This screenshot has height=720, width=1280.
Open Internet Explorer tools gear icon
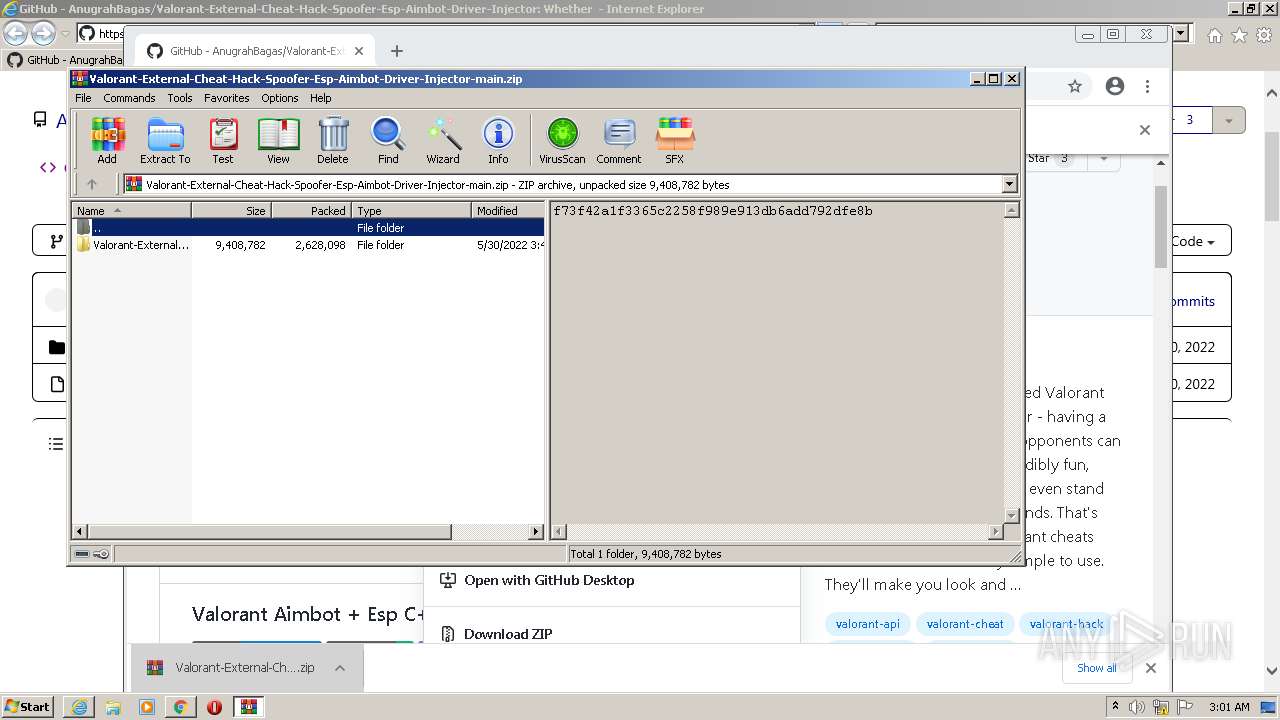click(x=1264, y=35)
